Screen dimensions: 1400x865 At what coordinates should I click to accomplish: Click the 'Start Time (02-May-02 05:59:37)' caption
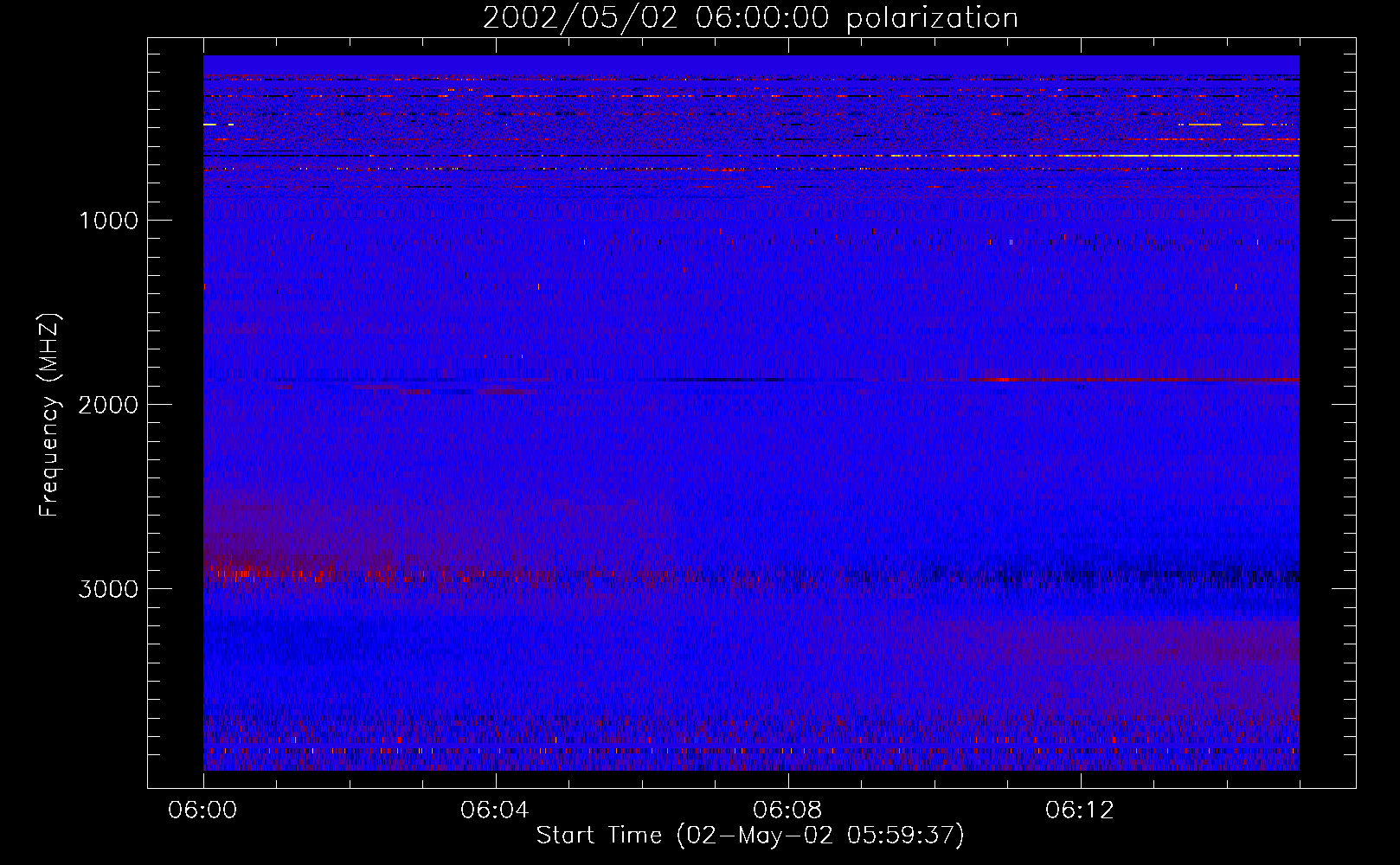coord(750,836)
